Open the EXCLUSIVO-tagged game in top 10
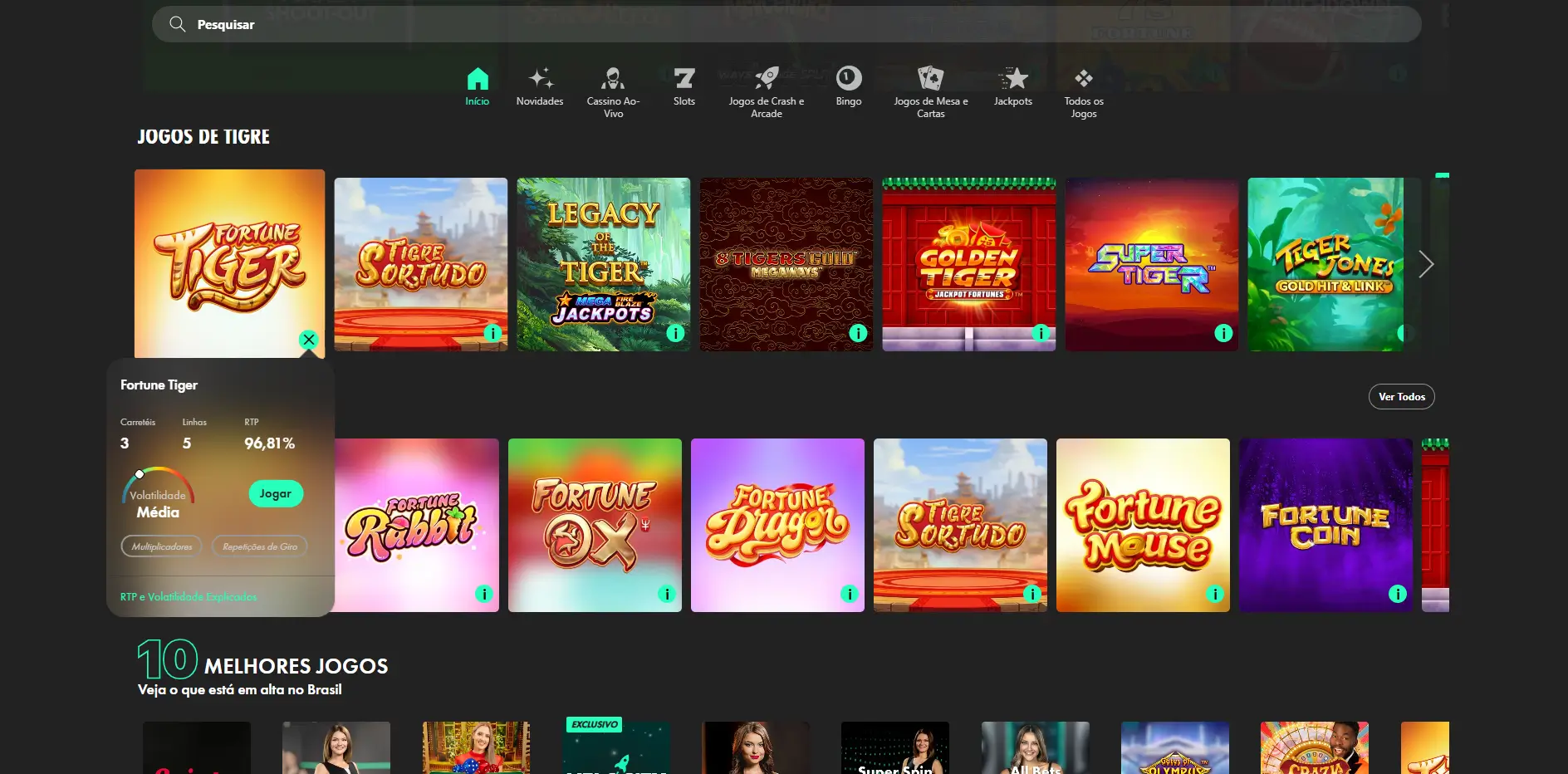Screen dimensions: 1568x774 point(615,746)
